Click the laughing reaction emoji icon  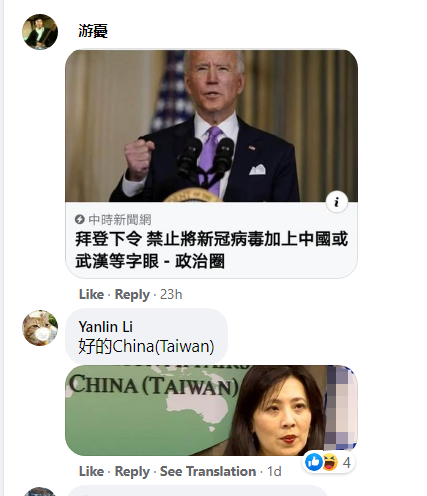(x=329, y=462)
